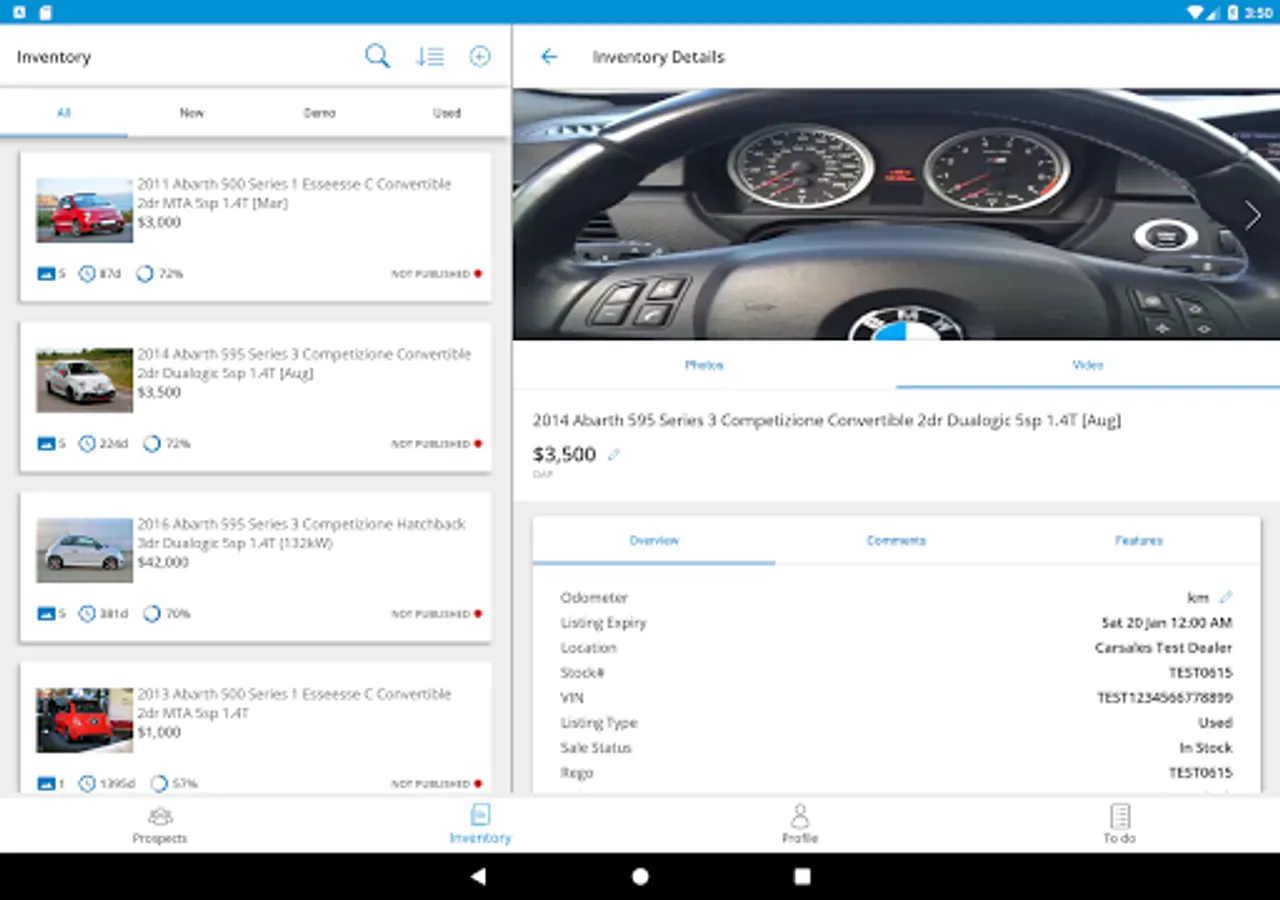This screenshot has width=1280, height=900.
Task: Tap the VIN value TEST1234566778899
Action: pyautogui.click(x=1165, y=698)
